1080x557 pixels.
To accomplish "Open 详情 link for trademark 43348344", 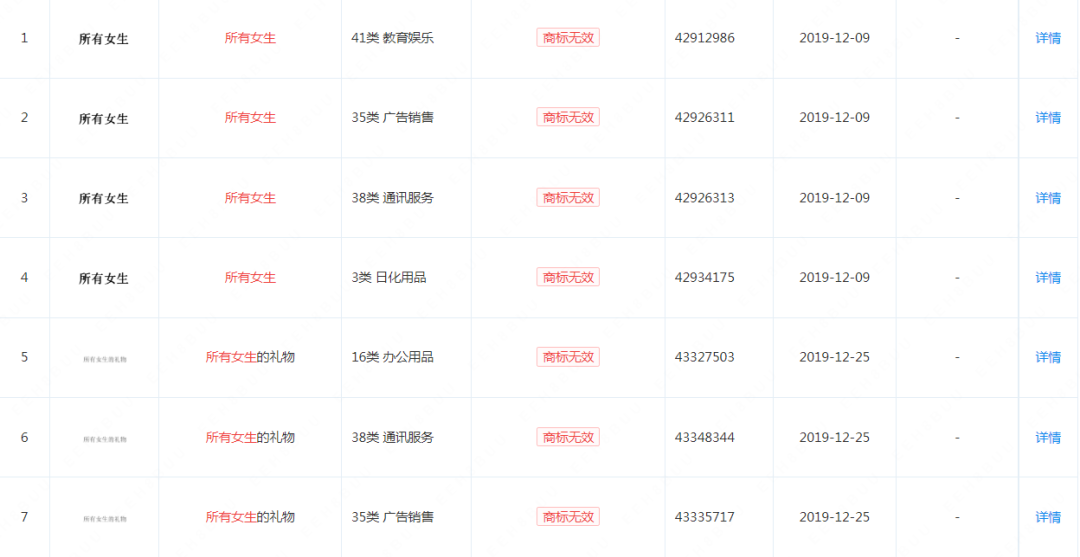I will tap(1048, 437).
